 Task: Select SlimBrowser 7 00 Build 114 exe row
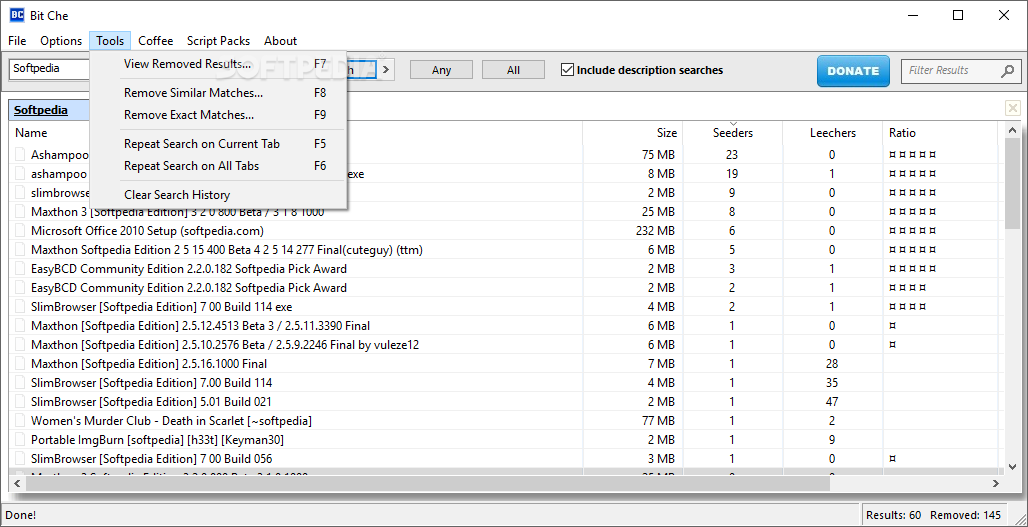tap(161, 307)
